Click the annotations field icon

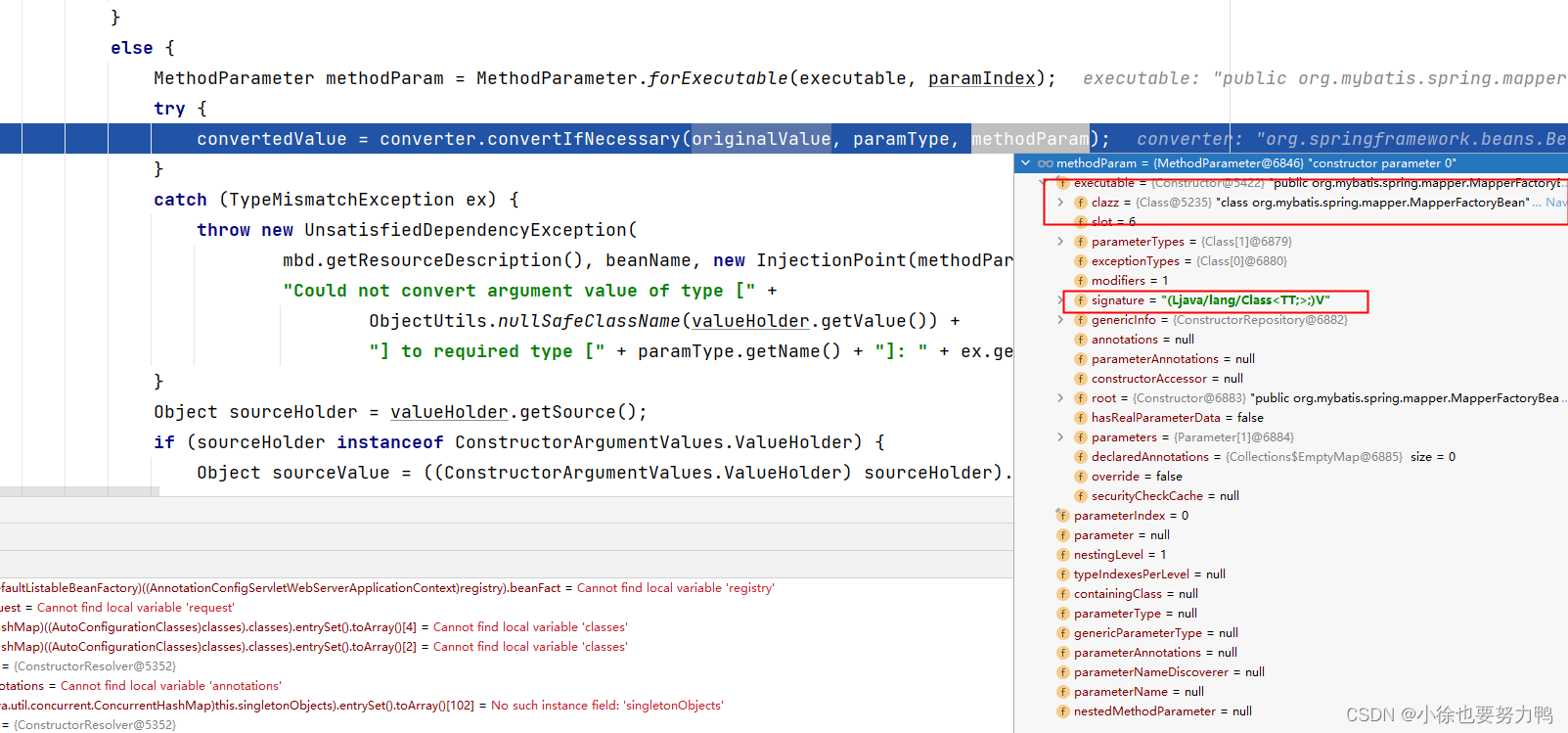click(x=1080, y=340)
